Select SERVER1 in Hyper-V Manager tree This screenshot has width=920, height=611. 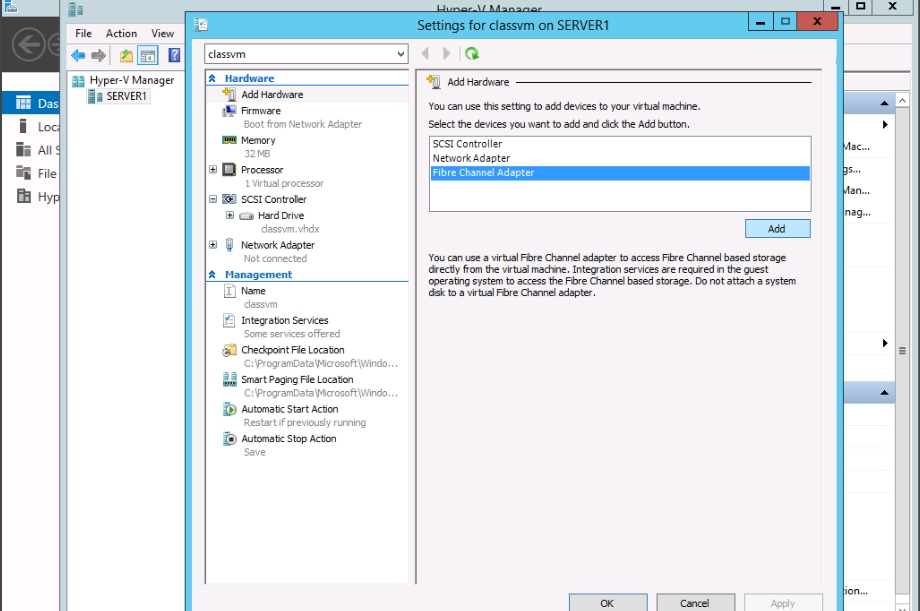126,97
